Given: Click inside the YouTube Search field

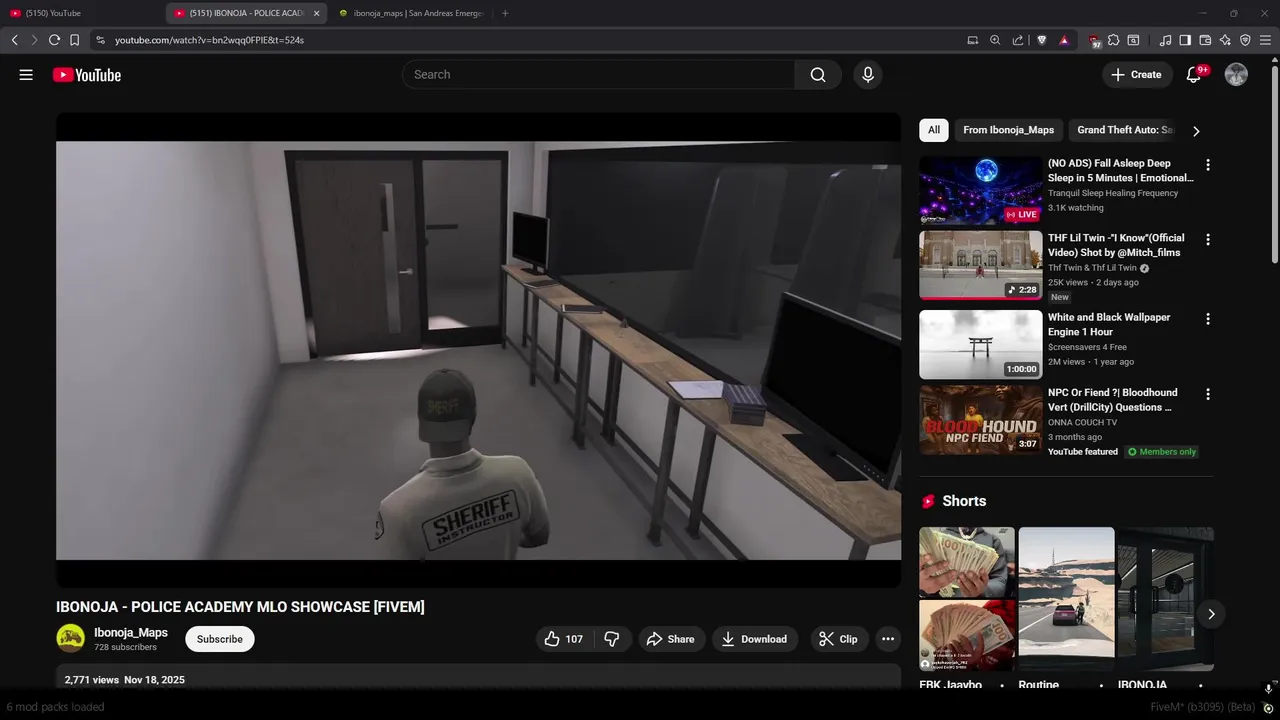Looking at the screenshot, I should point(598,75).
